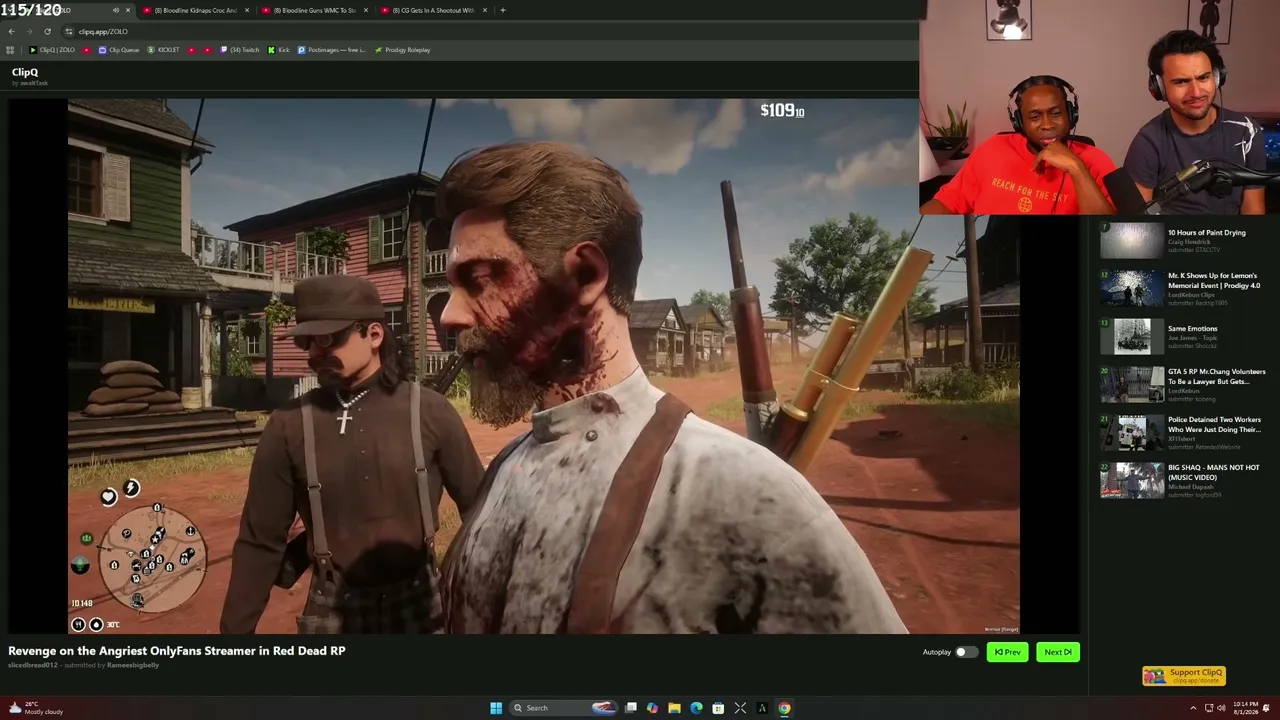The height and width of the screenshot is (720, 1280).
Task: Switch to the 'CG Gets In A Shootout' tab
Action: [432, 10]
